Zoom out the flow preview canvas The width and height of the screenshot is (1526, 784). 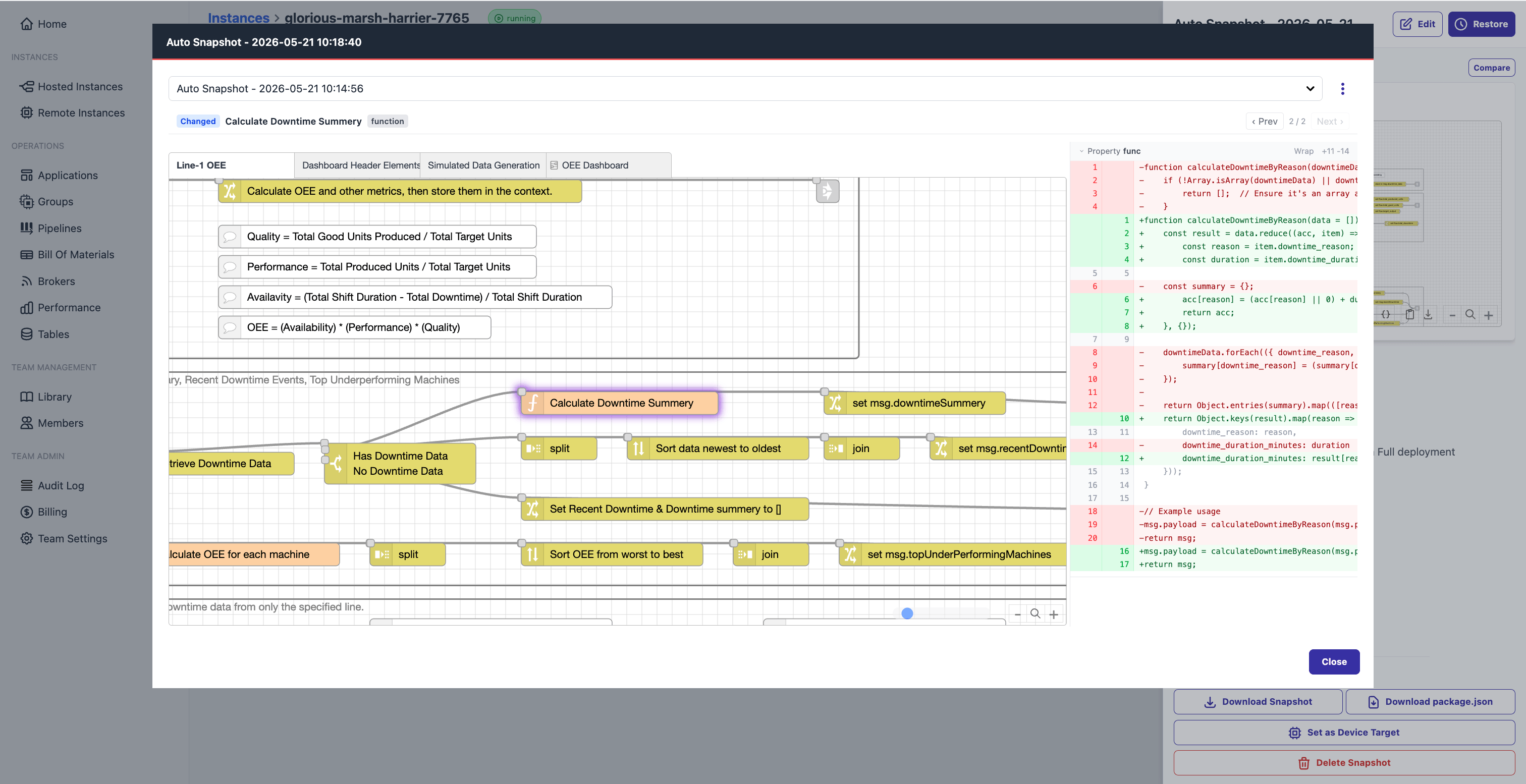click(1017, 614)
